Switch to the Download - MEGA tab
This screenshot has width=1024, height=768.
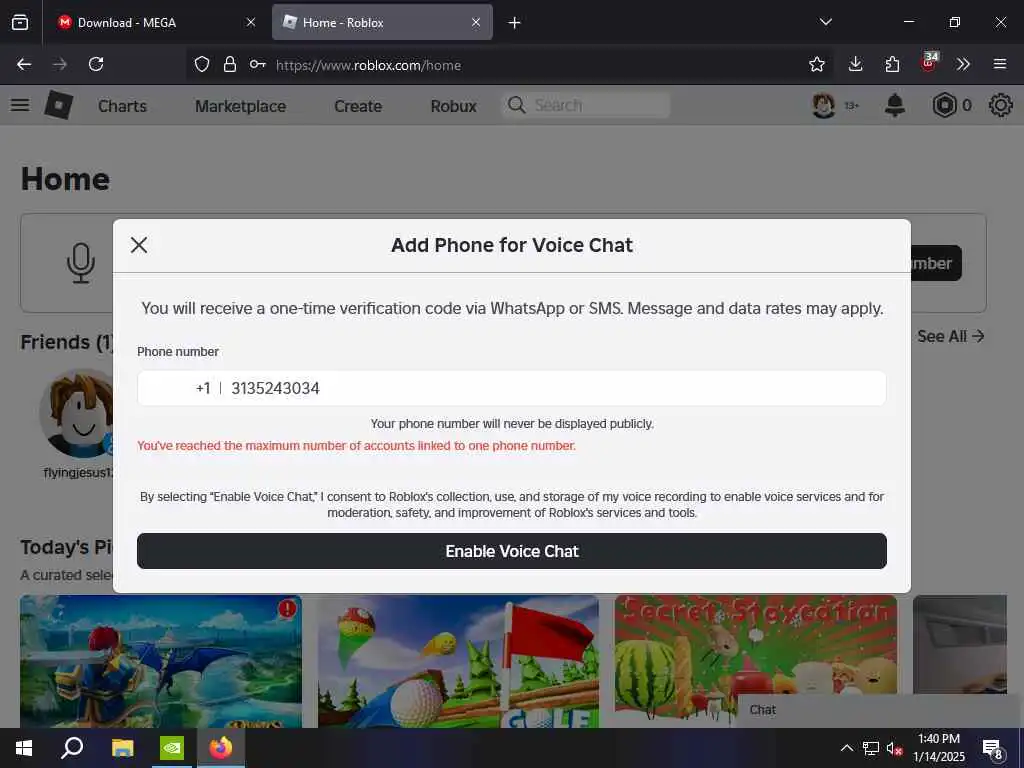pyautogui.click(x=148, y=22)
